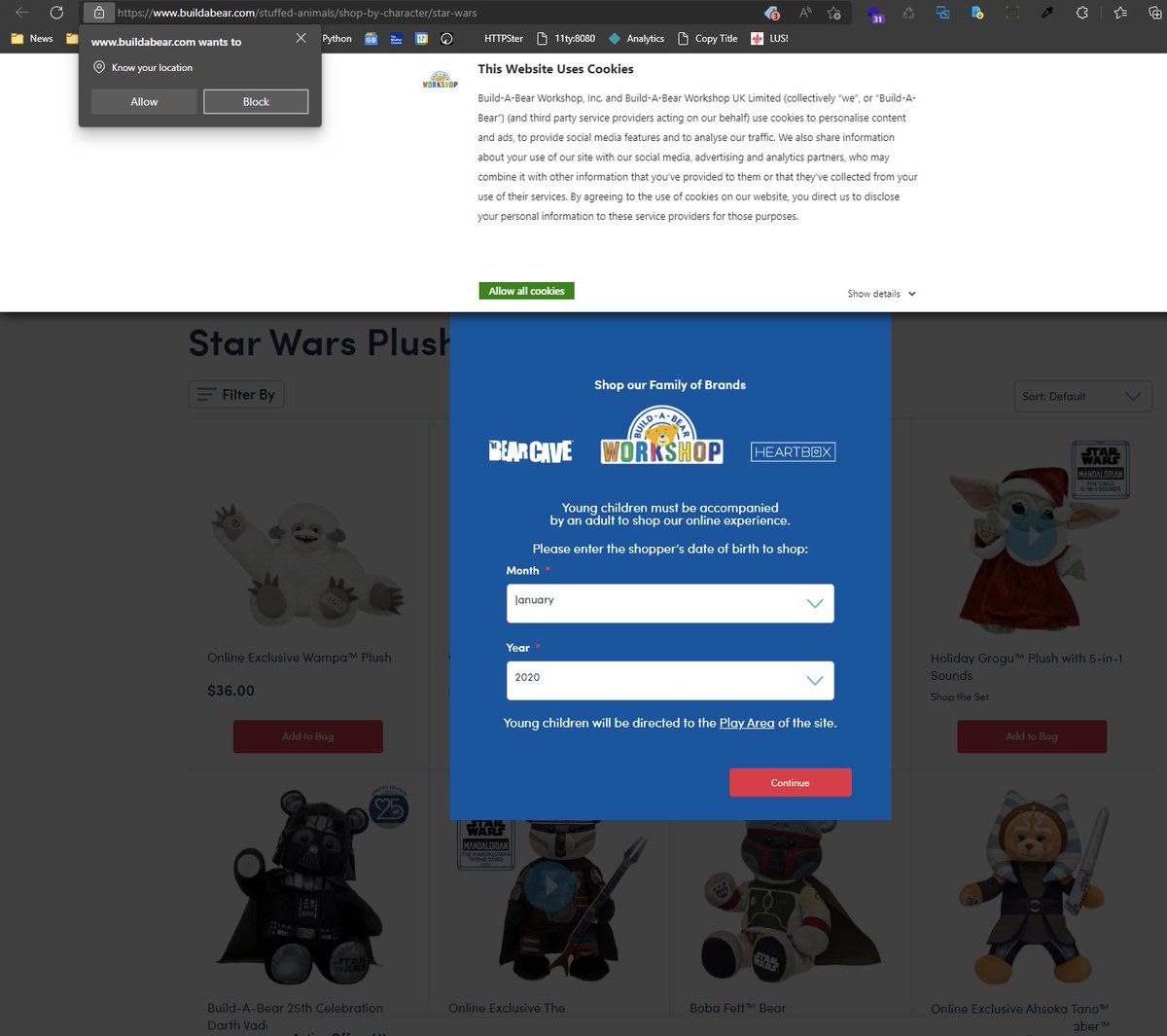The image size is (1167, 1036).
Task: Open Online Exclusive Ahsoka Tano title
Action: pos(1020,1017)
